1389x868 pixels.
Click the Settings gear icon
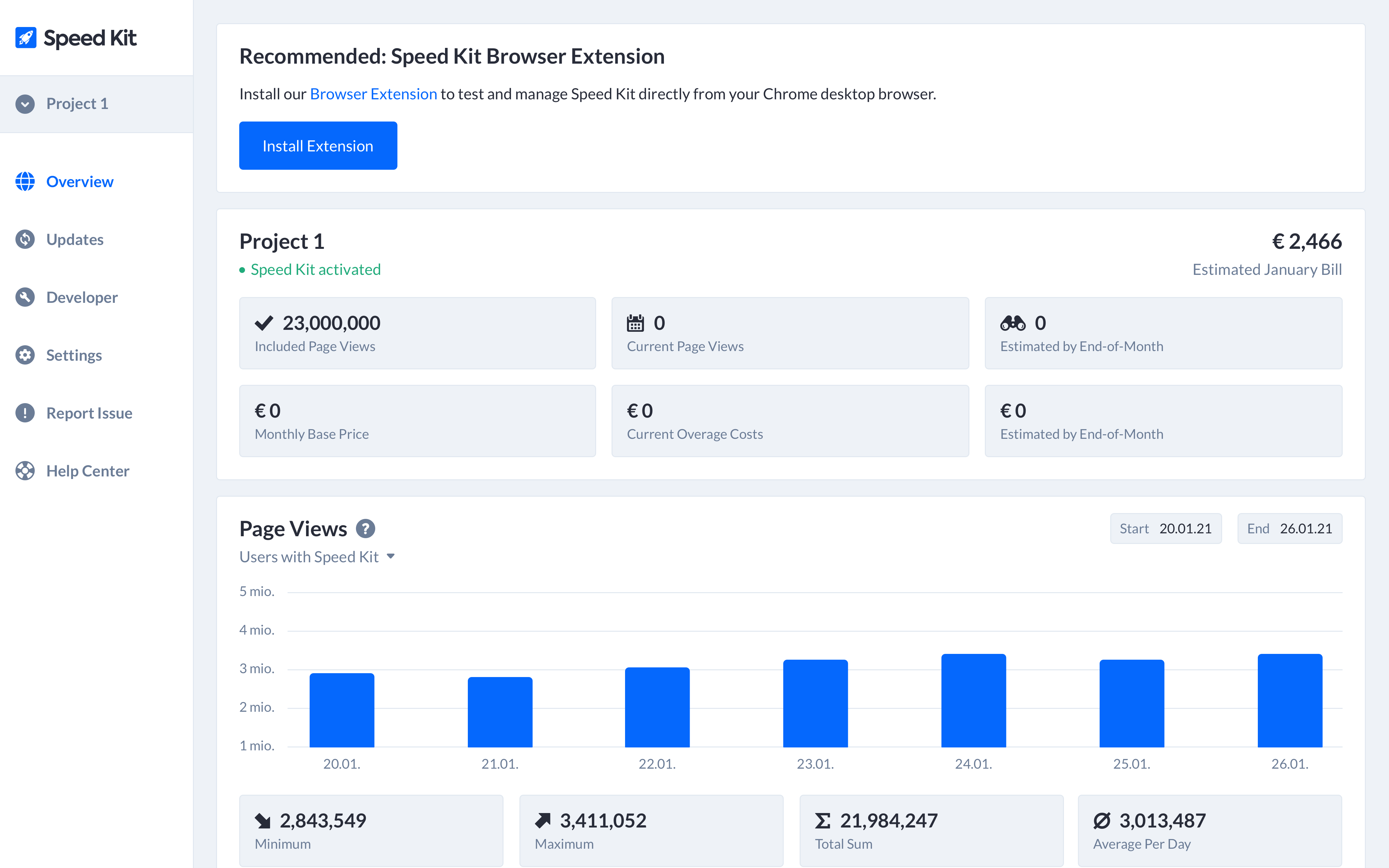pyautogui.click(x=25, y=355)
